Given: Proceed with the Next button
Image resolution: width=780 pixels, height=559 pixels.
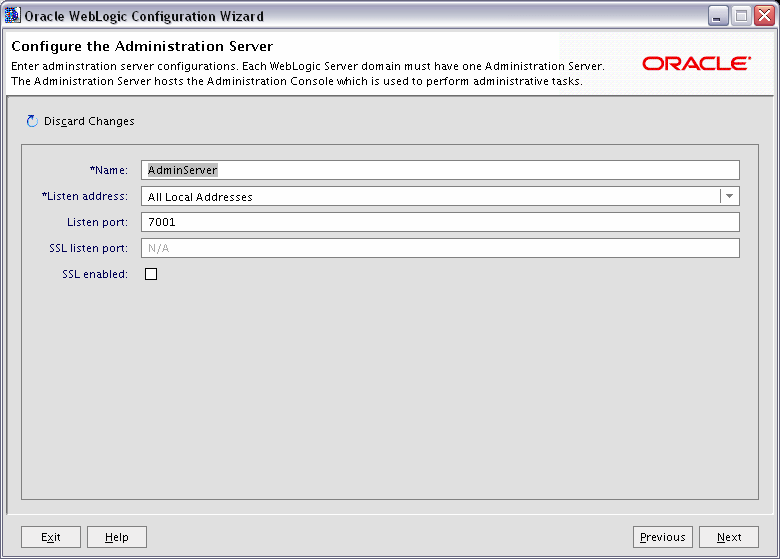Looking at the screenshot, I should coord(729,537).
